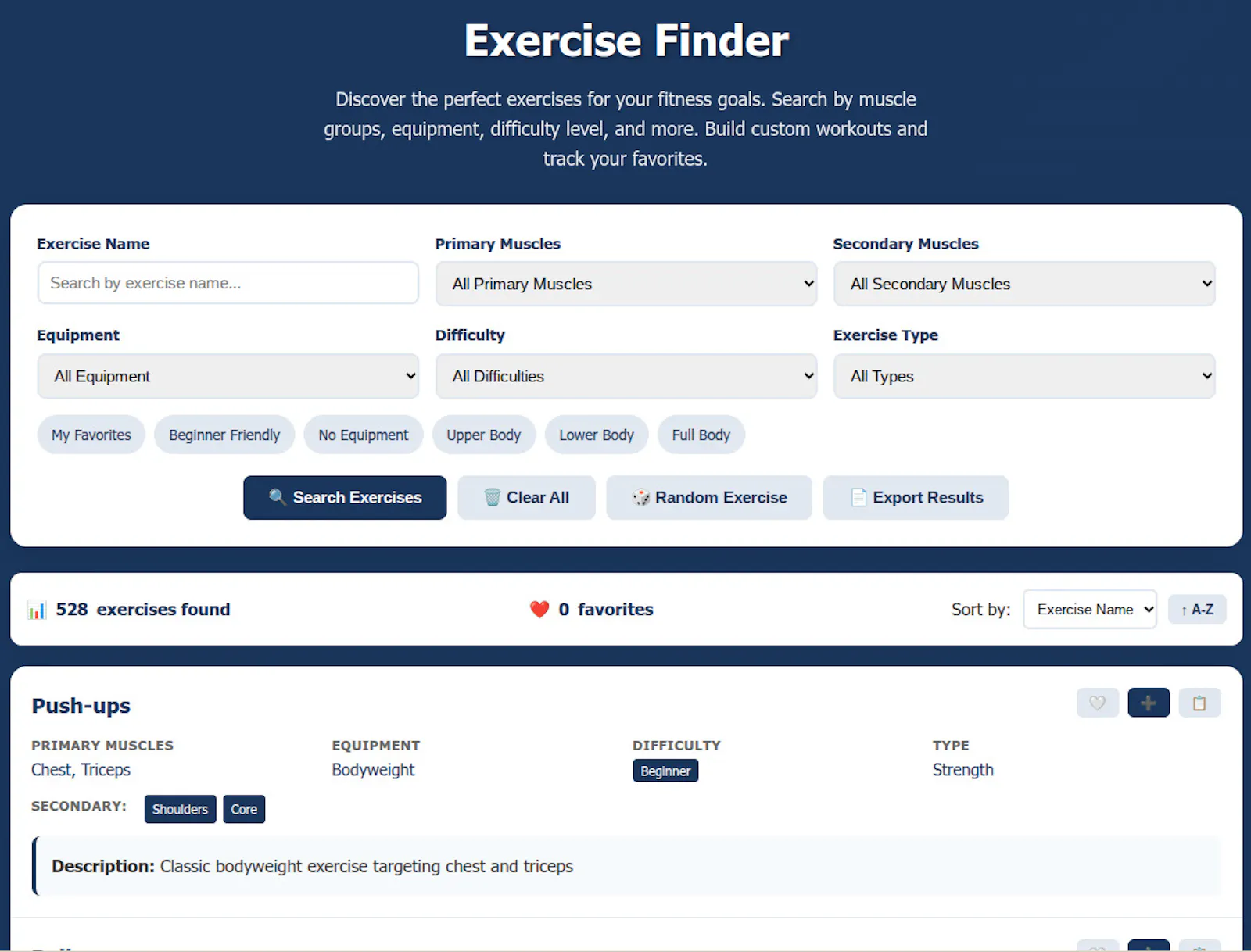Expand the All Equipment dropdown

[x=228, y=376]
